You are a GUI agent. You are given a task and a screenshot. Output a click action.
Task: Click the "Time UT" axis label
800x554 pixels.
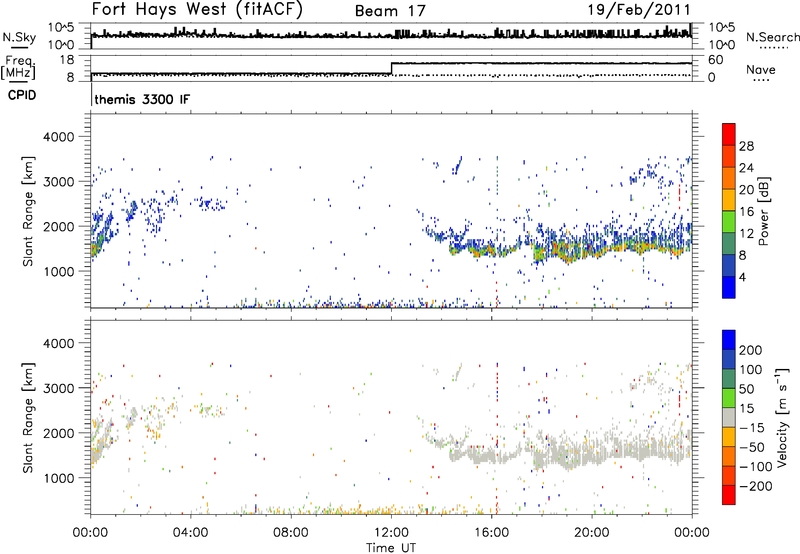point(391,548)
